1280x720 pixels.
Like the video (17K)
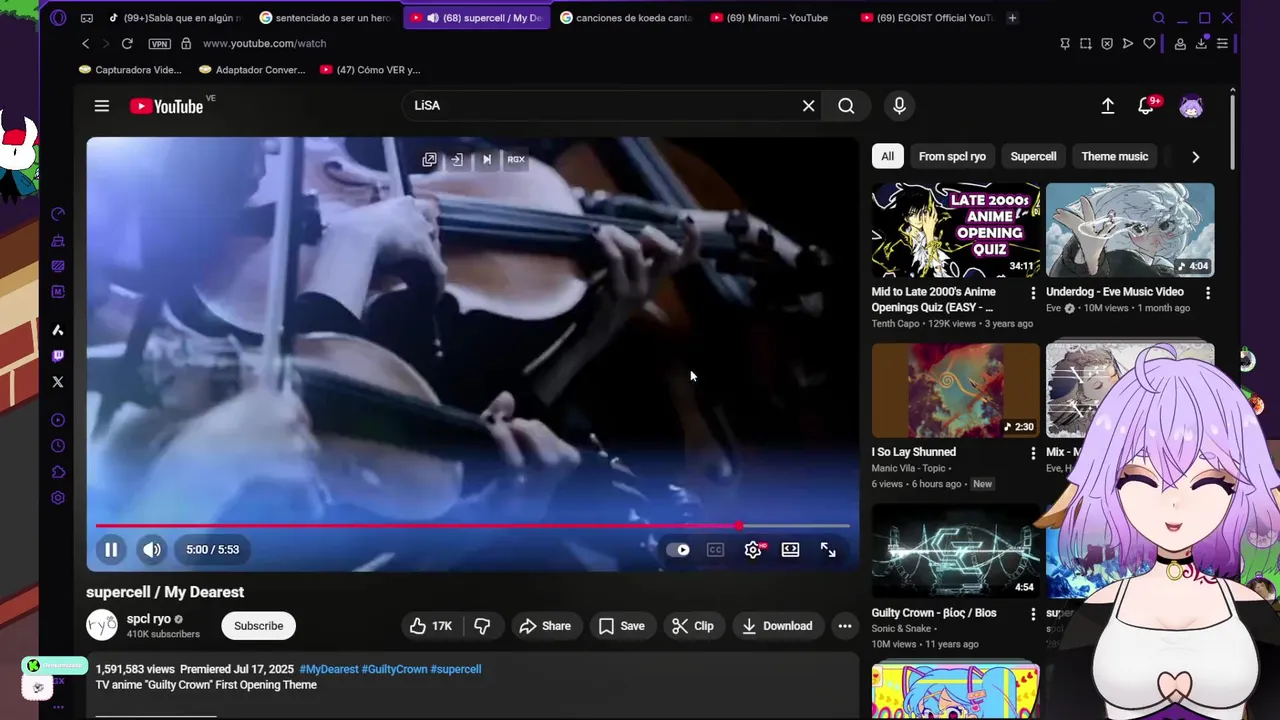[x=431, y=626]
